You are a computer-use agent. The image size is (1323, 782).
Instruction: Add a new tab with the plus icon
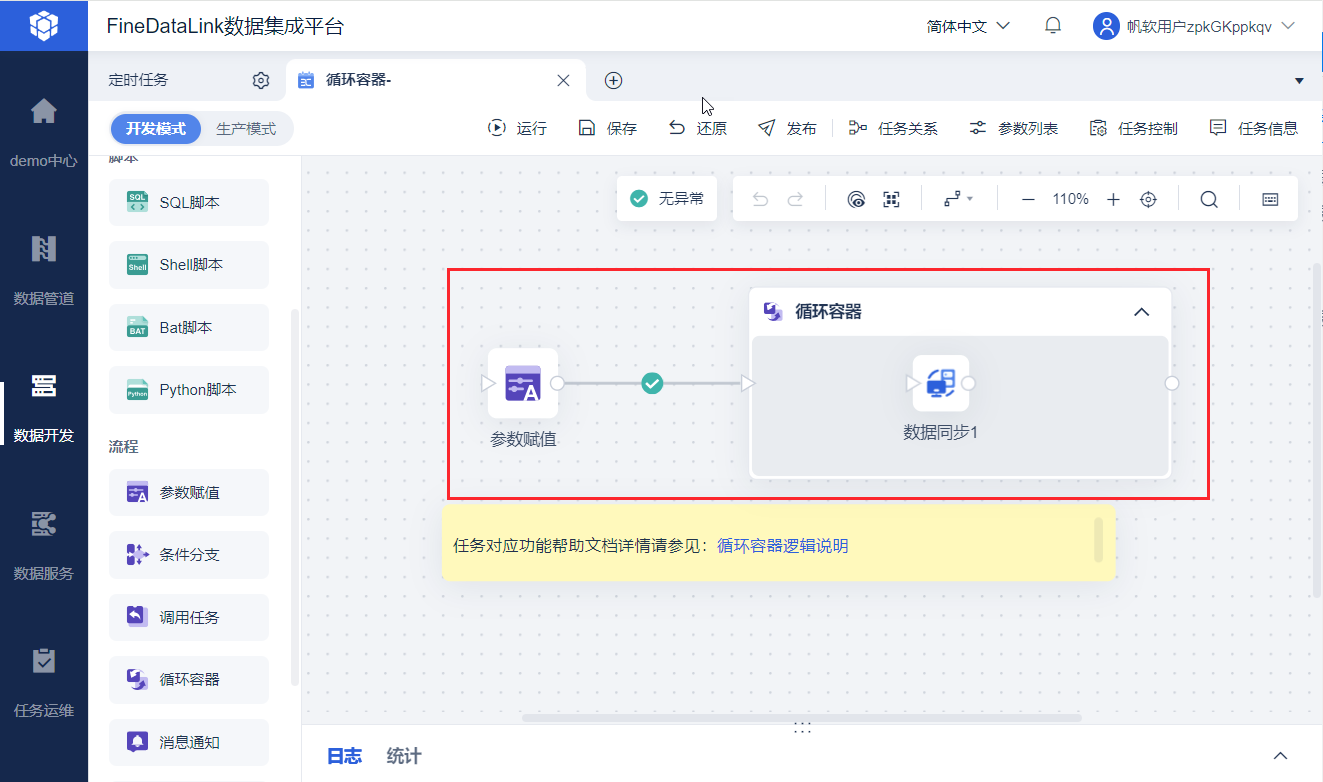(x=614, y=80)
